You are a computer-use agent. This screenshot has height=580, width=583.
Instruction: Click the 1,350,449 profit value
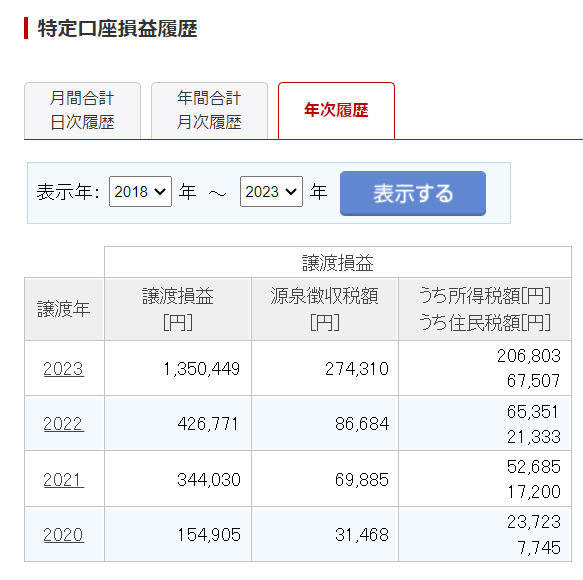click(202, 369)
